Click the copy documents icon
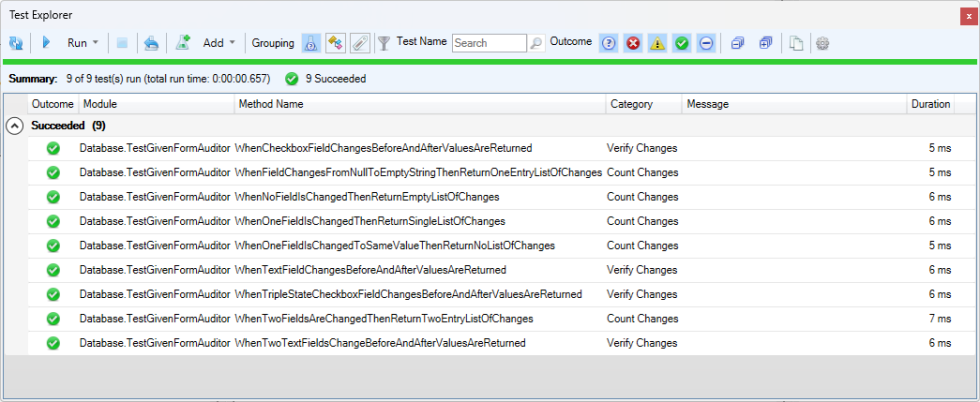 coord(796,43)
